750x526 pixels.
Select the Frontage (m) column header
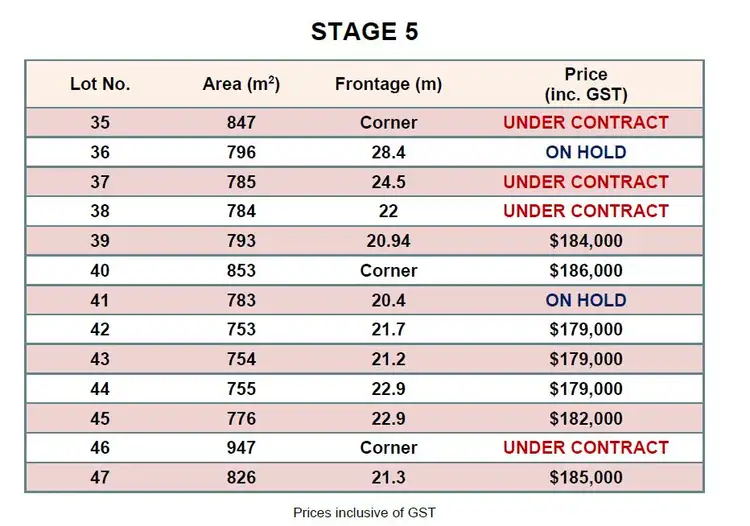point(388,84)
